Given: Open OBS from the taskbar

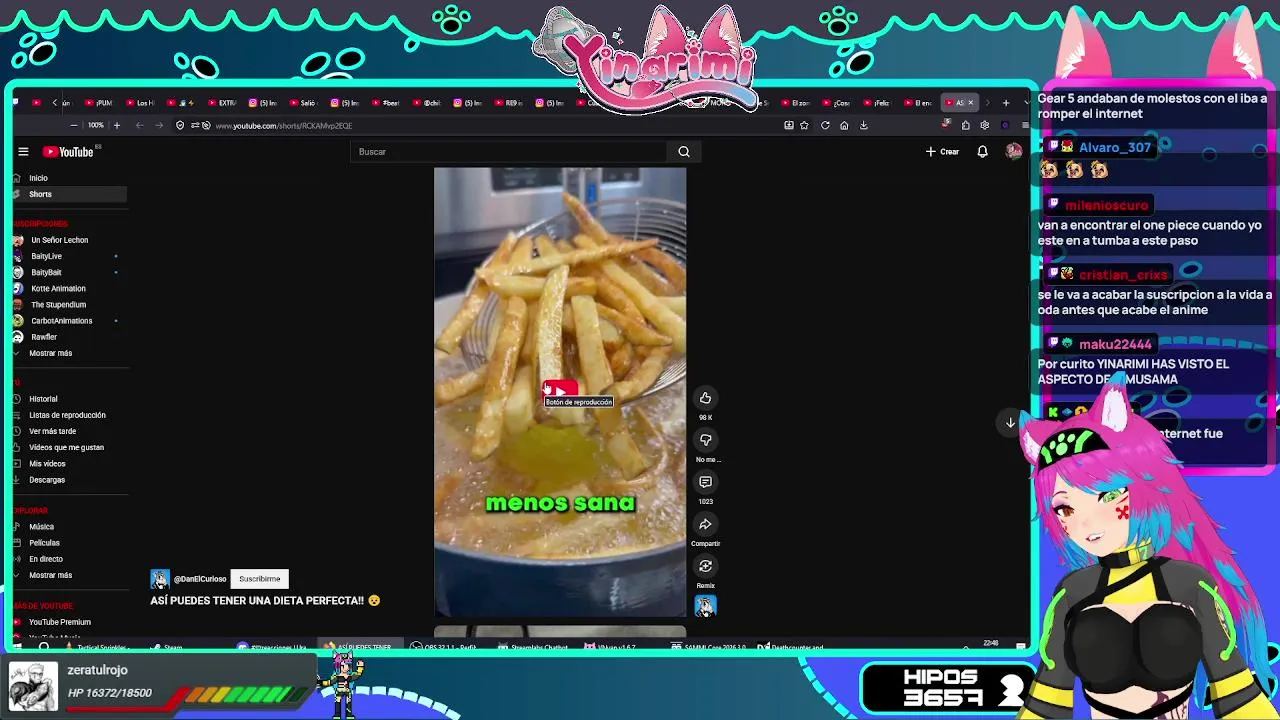Looking at the screenshot, I should [444, 647].
